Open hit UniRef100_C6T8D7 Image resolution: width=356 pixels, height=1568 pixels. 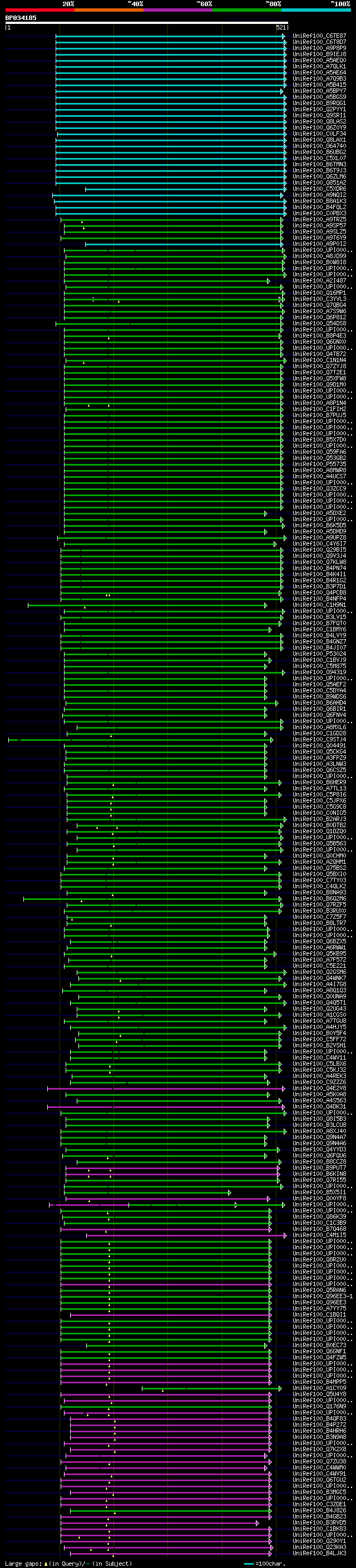coord(319,42)
